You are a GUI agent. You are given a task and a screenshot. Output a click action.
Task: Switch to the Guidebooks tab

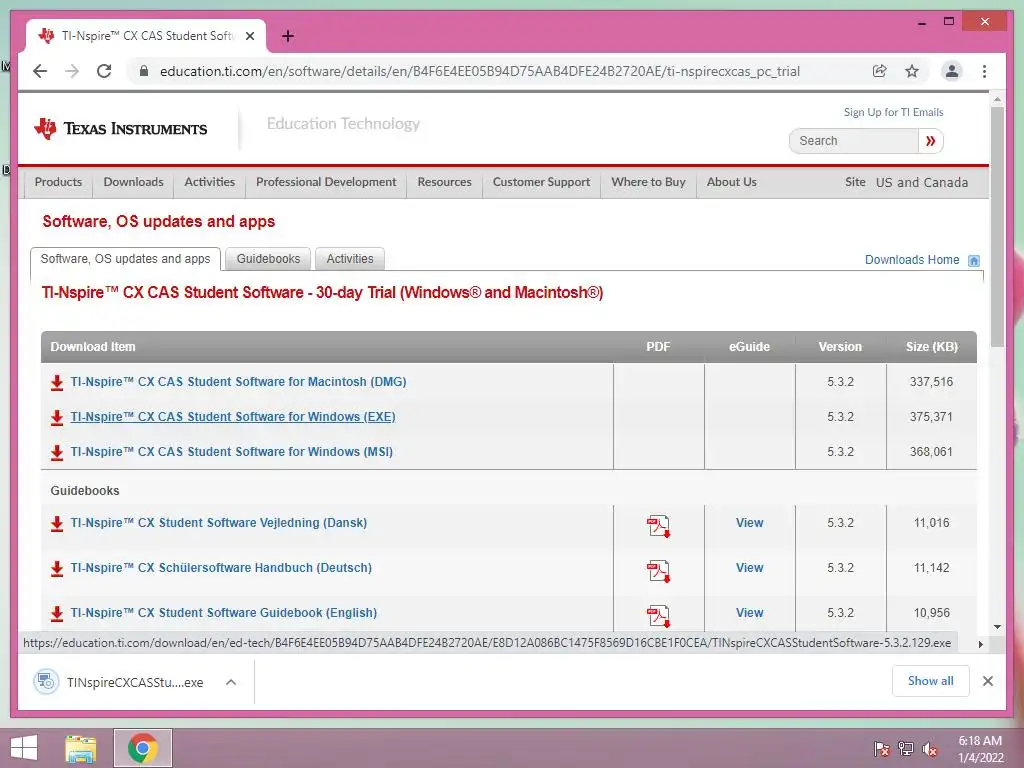pyautogui.click(x=268, y=259)
